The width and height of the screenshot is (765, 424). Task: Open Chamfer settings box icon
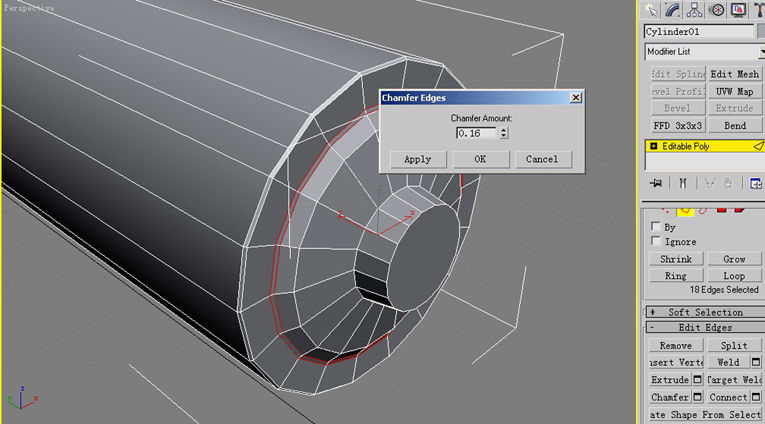coord(698,397)
